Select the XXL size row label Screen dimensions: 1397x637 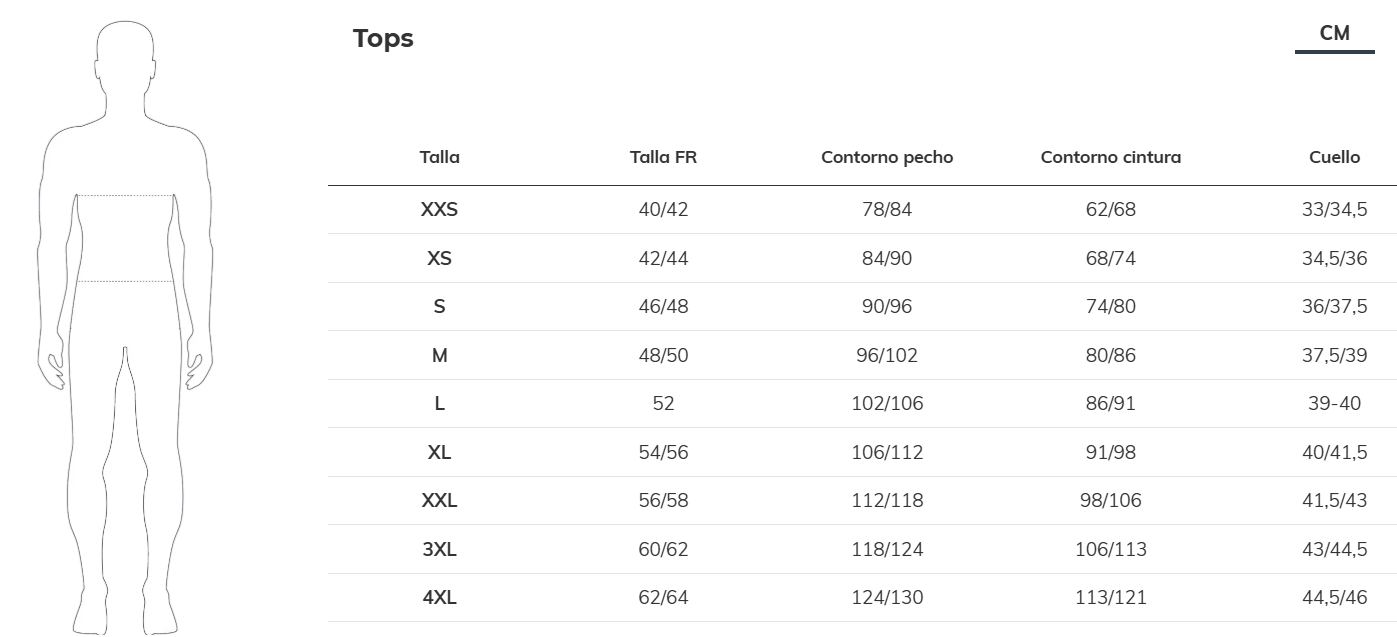click(x=439, y=500)
